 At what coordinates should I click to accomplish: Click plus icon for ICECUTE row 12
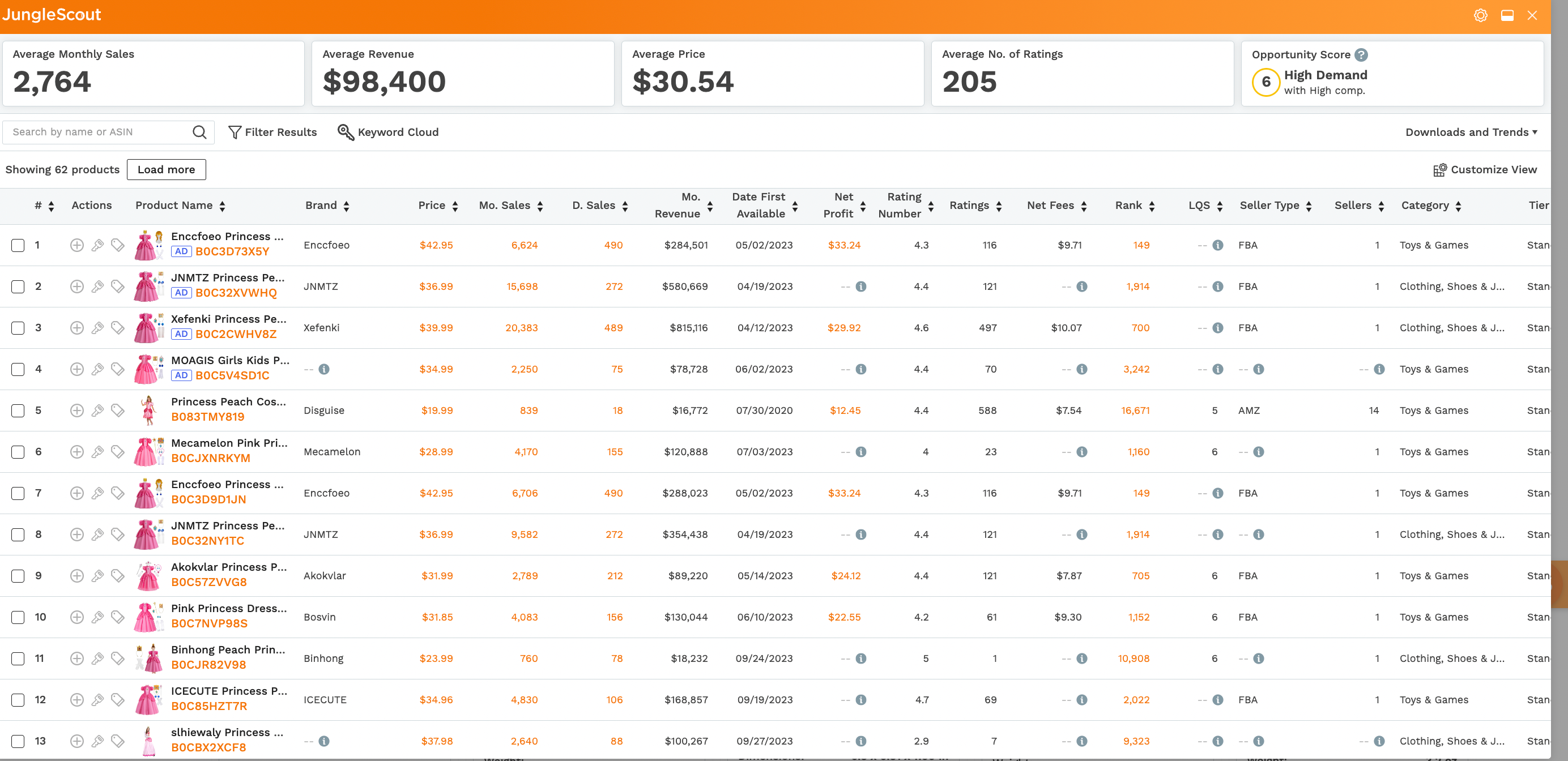76,700
